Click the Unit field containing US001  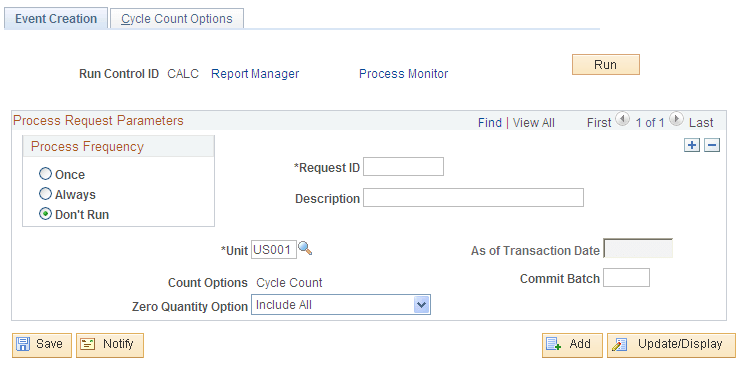274,250
